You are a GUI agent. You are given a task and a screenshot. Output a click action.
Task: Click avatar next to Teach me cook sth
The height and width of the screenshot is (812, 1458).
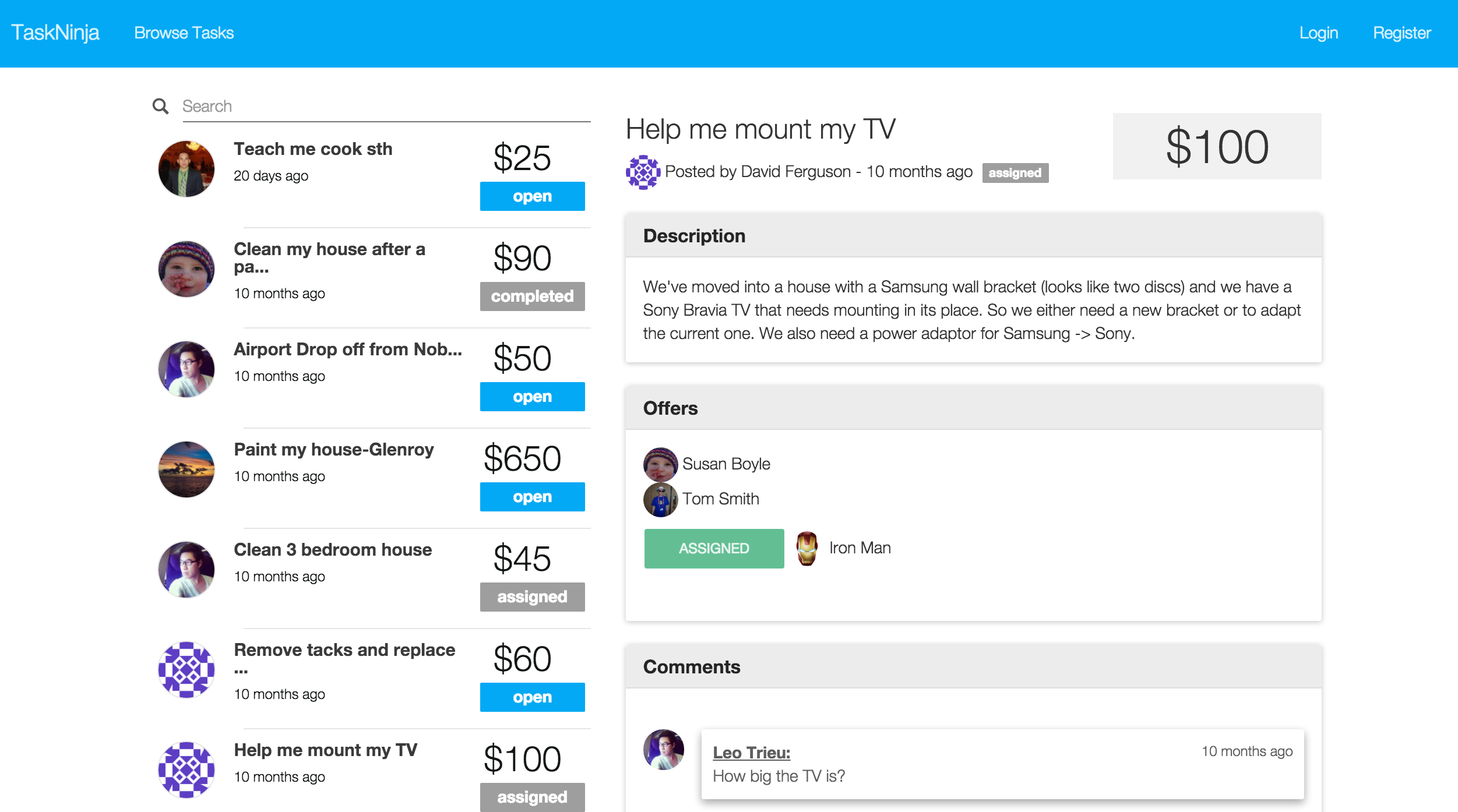[x=186, y=169]
